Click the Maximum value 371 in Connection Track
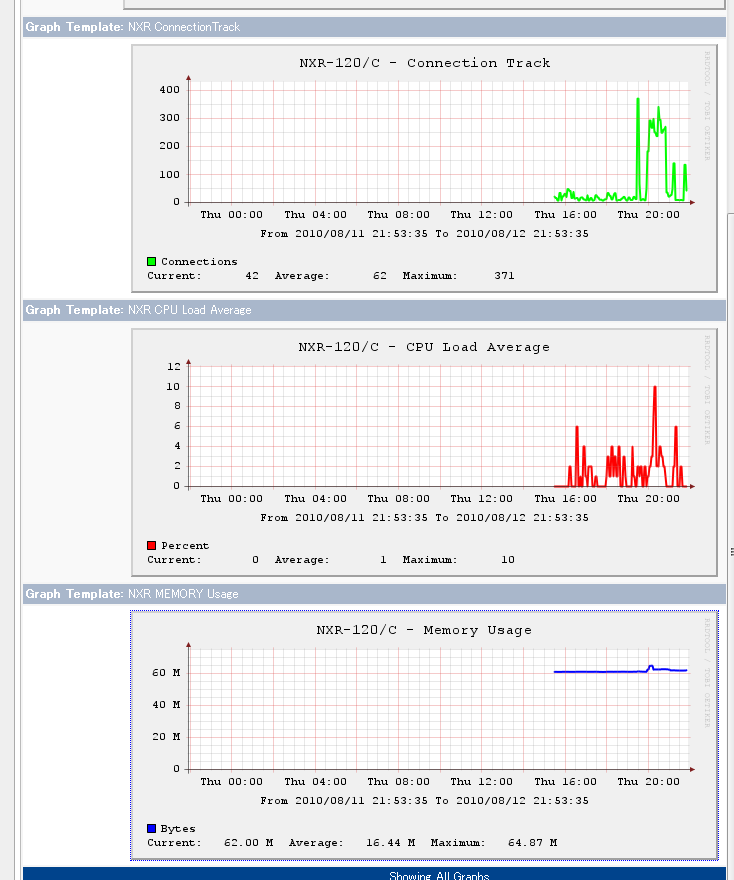The width and height of the screenshot is (734, 880). tap(504, 276)
